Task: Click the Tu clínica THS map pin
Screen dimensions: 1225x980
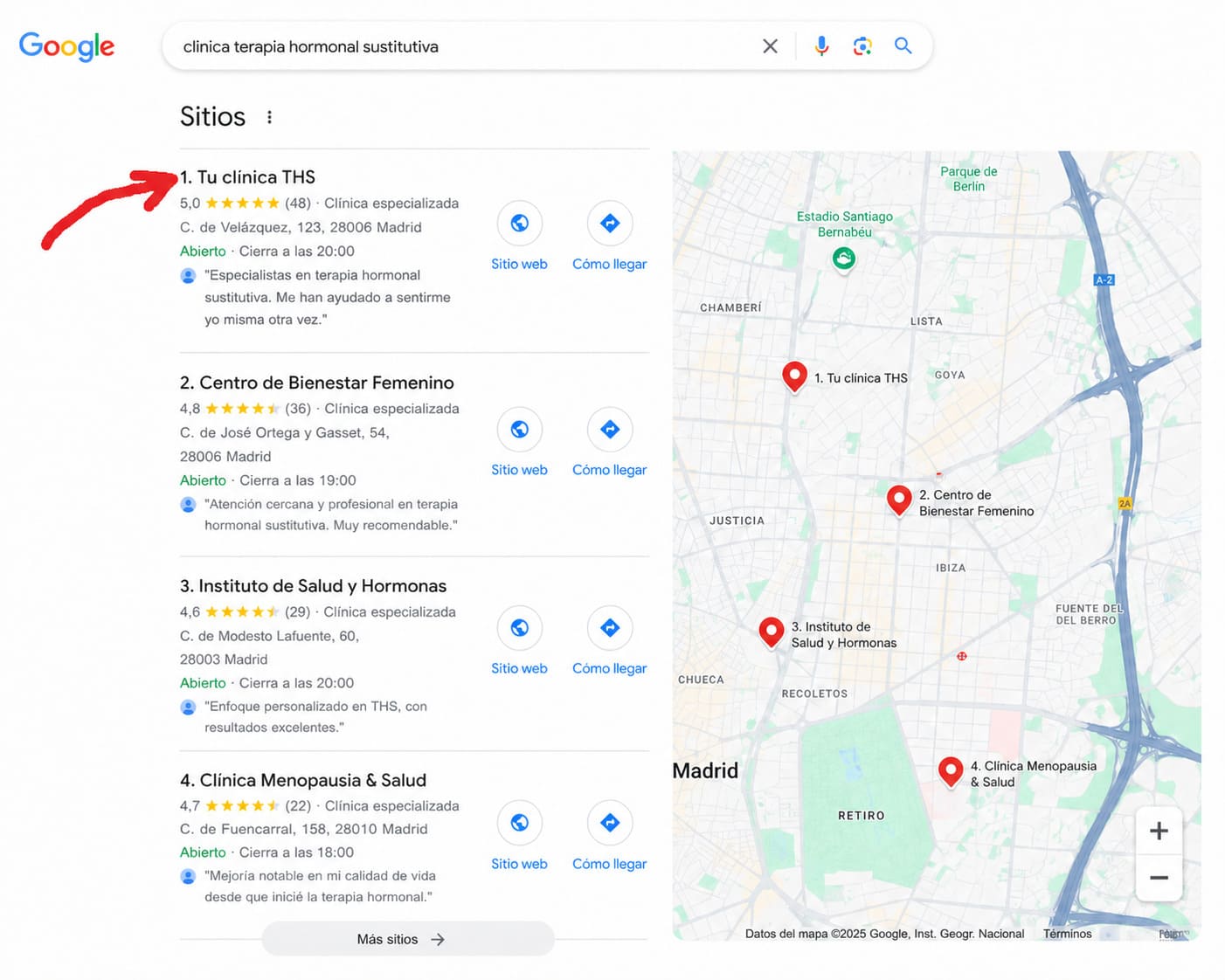Action: tap(794, 376)
